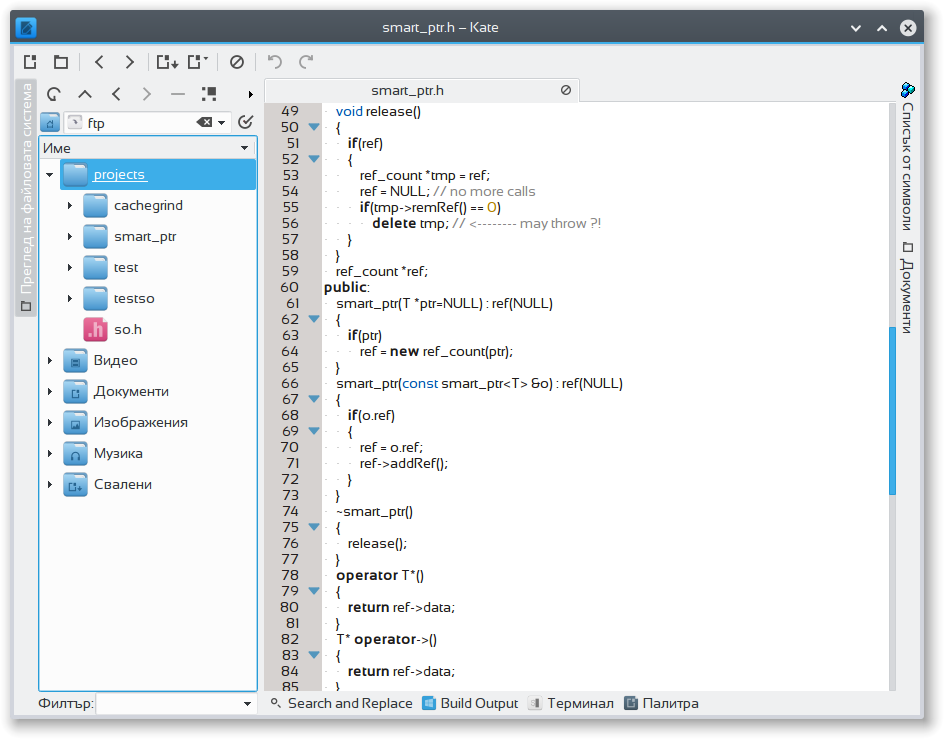Expand the smart_ptr folder

coord(70,237)
